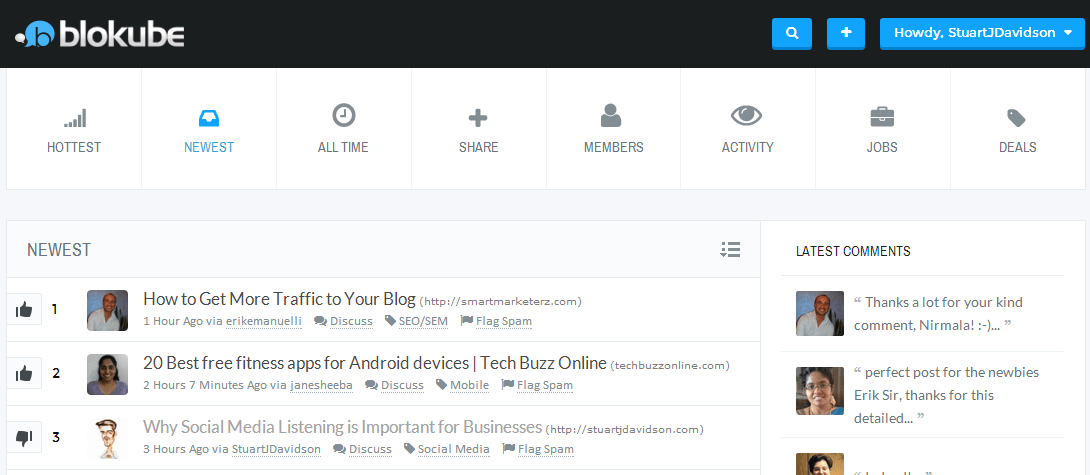Visit janesheeba profile link
This screenshot has height=475, width=1090.
point(321,385)
